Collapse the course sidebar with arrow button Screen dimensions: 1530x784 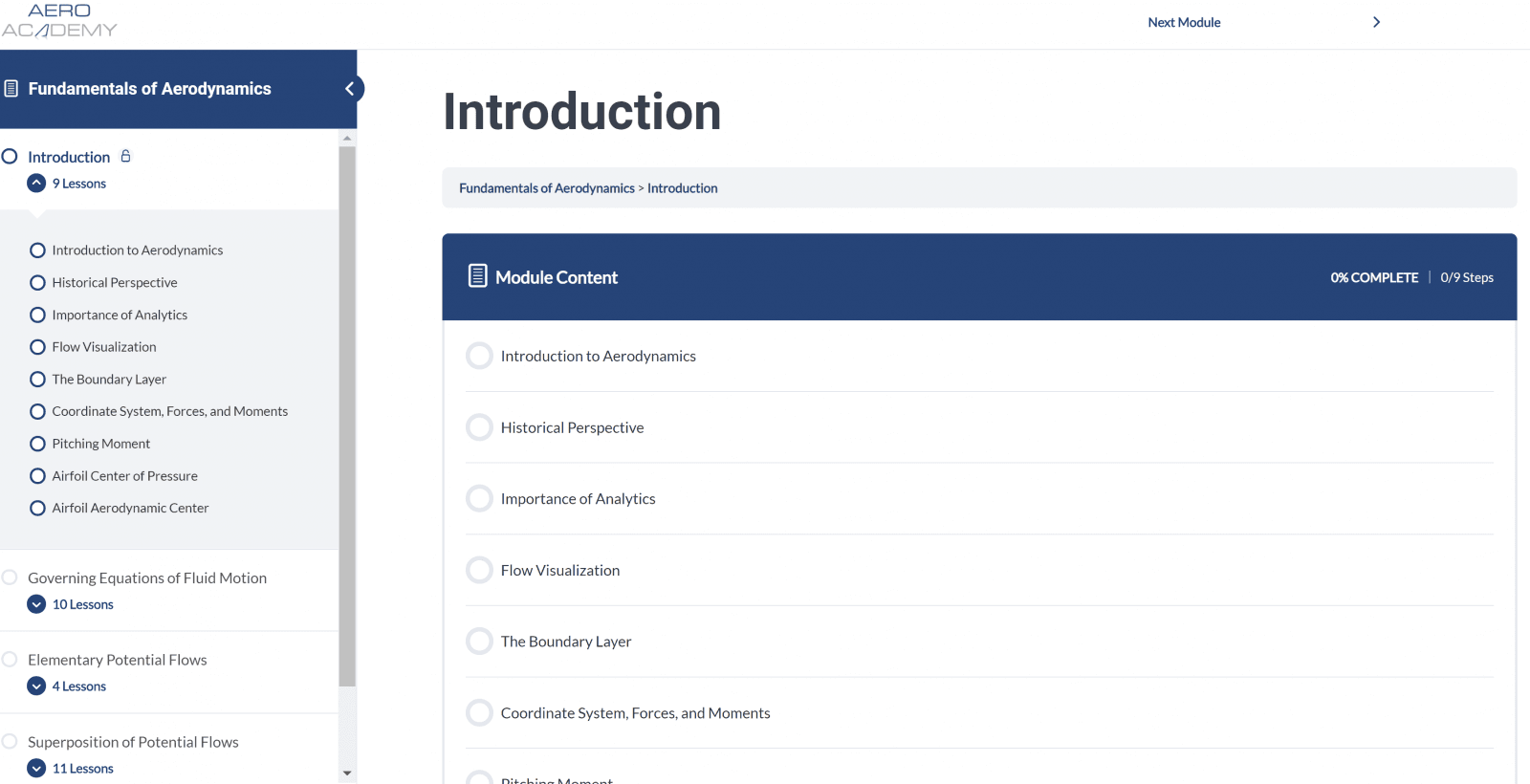tap(350, 89)
